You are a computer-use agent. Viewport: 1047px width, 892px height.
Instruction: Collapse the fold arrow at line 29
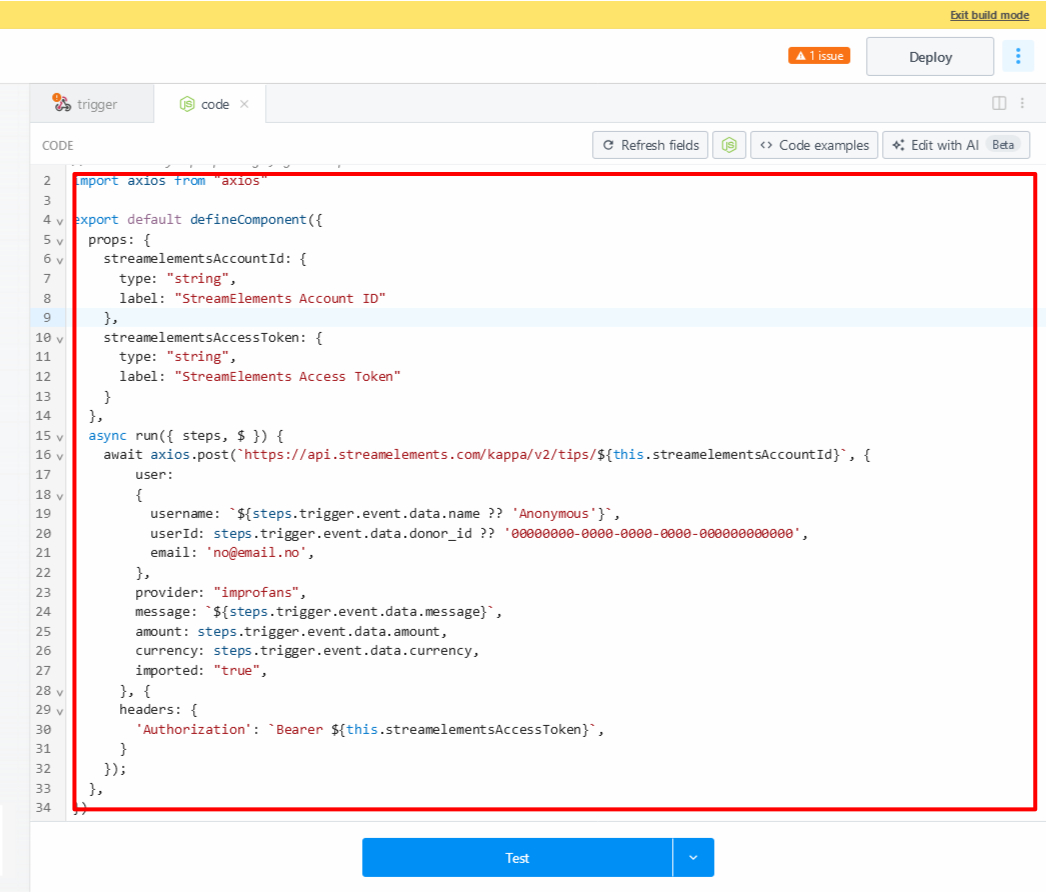click(x=59, y=712)
